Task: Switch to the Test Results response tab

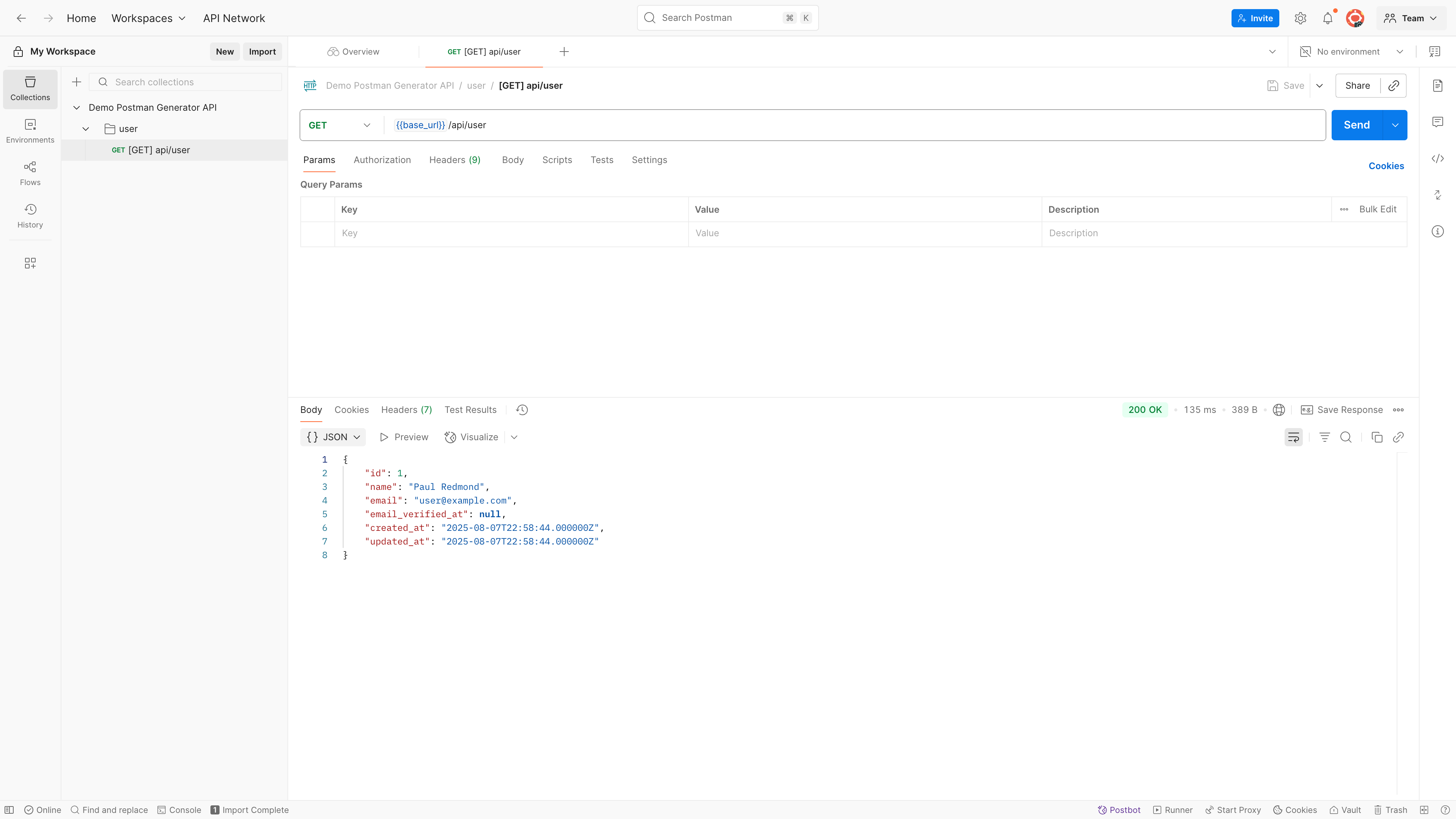Action: click(x=470, y=410)
